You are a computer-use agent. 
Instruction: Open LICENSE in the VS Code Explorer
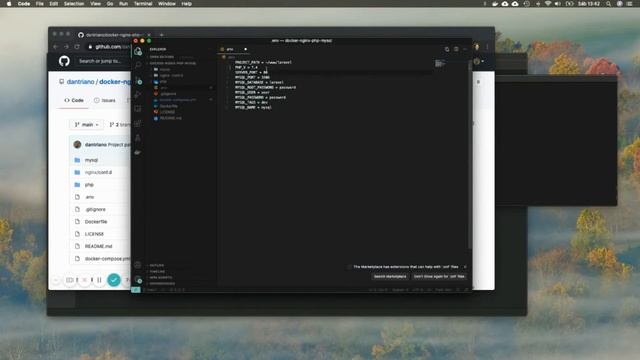[x=167, y=112]
